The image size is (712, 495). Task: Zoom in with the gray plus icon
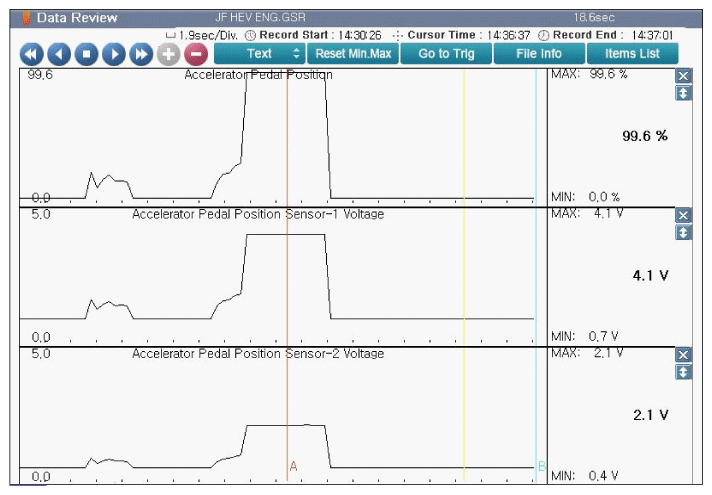169,54
